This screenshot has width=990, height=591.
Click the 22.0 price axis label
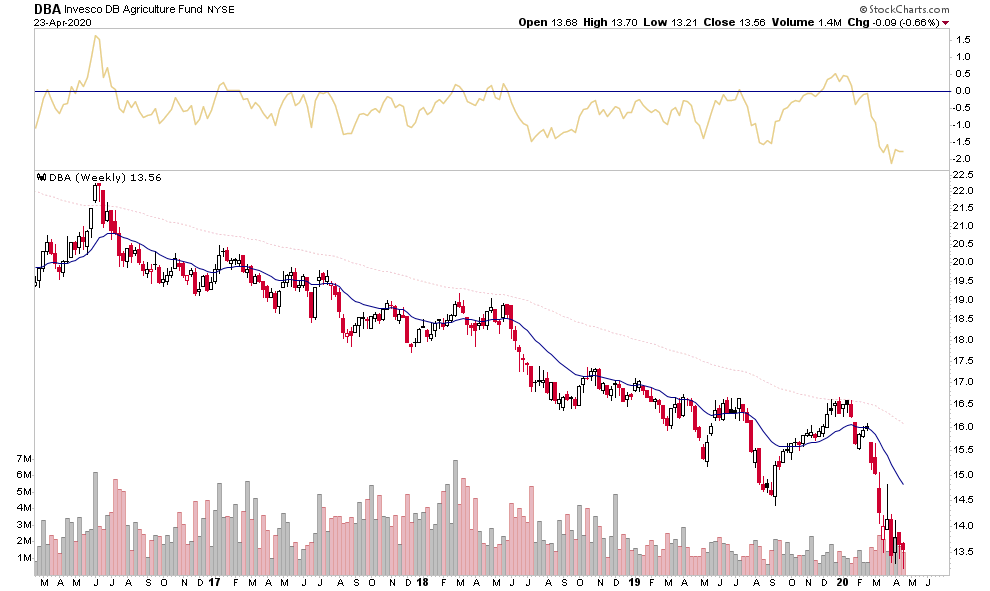point(963,191)
